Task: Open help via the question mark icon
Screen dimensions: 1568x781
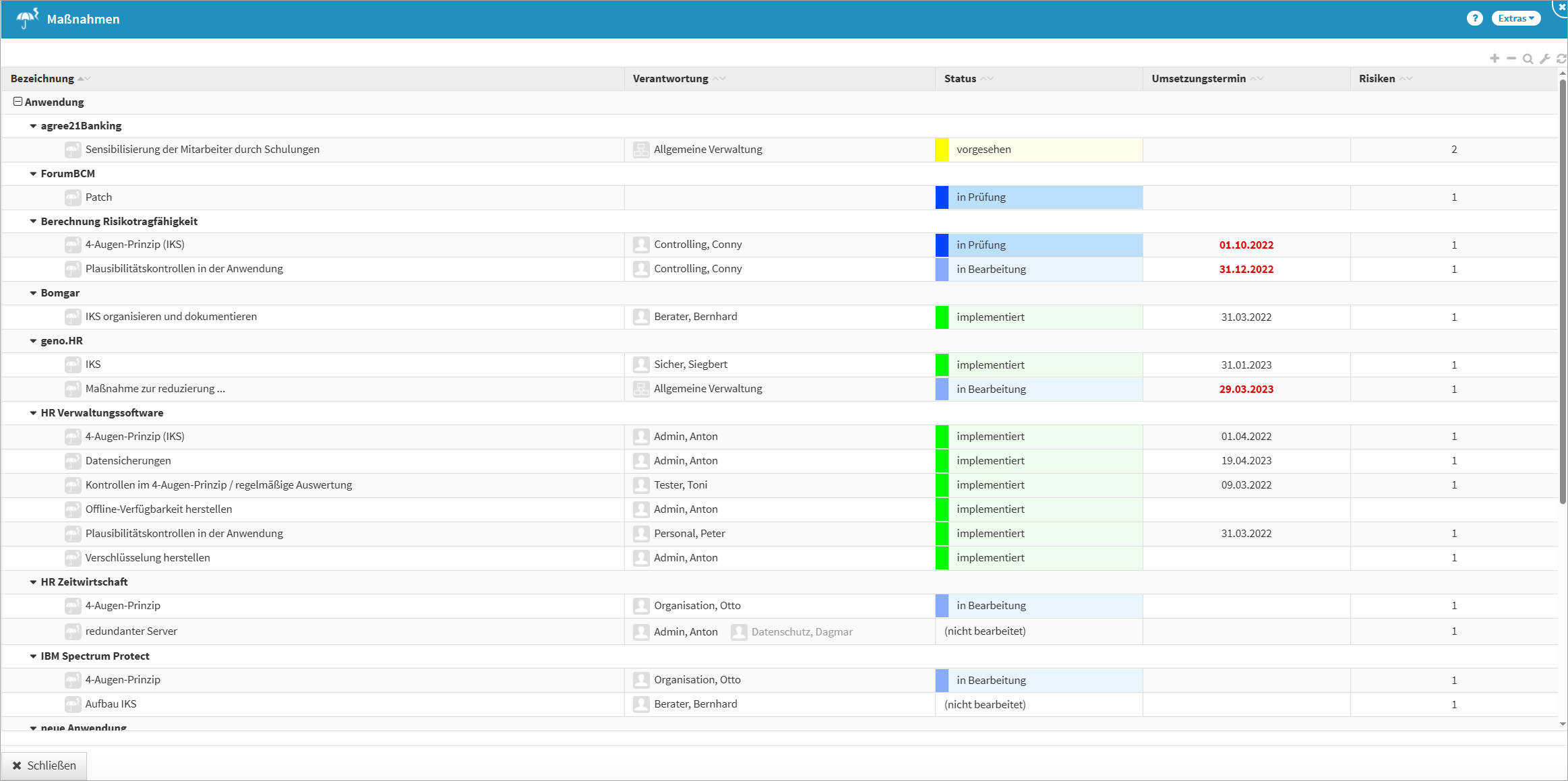Action: [x=1474, y=18]
